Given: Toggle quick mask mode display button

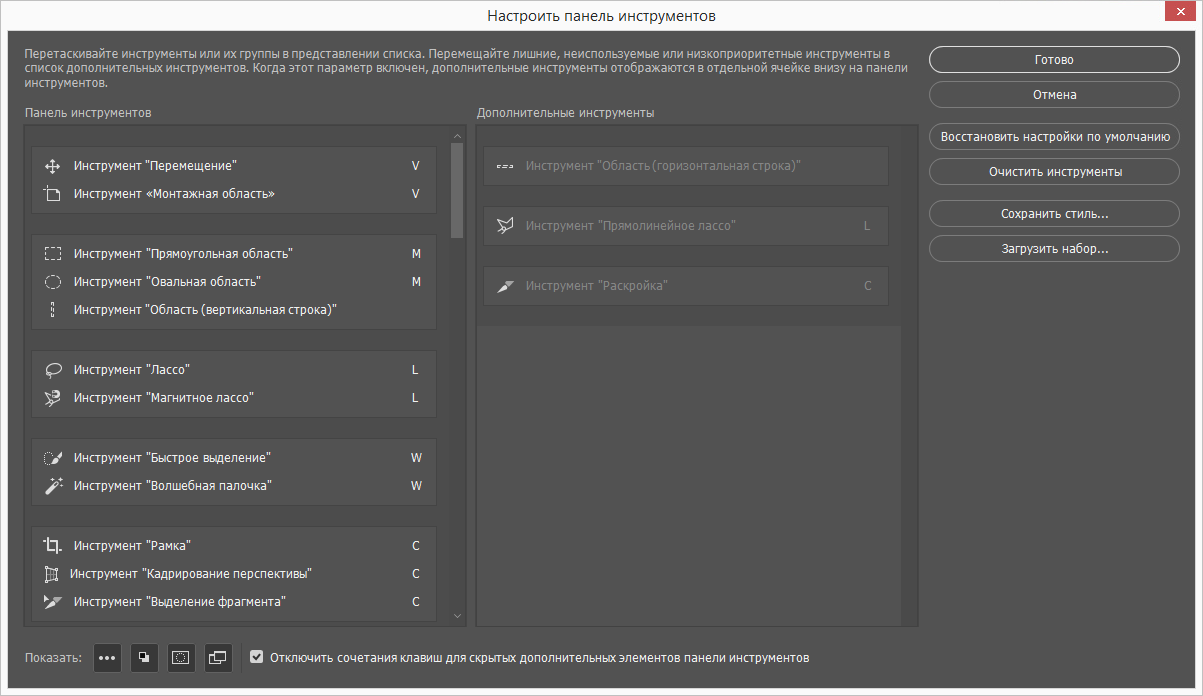Looking at the screenshot, I should click(180, 658).
